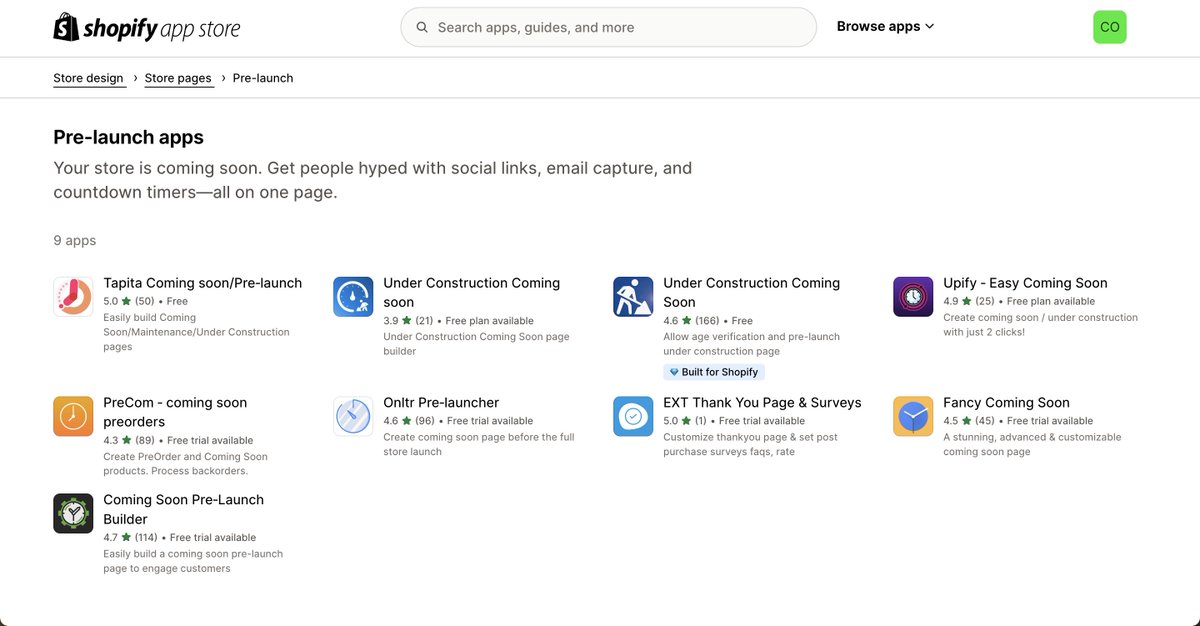Screen dimensions: 1200x626
Task: Open the blue gauge Under Construction app icon
Action: point(353,297)
